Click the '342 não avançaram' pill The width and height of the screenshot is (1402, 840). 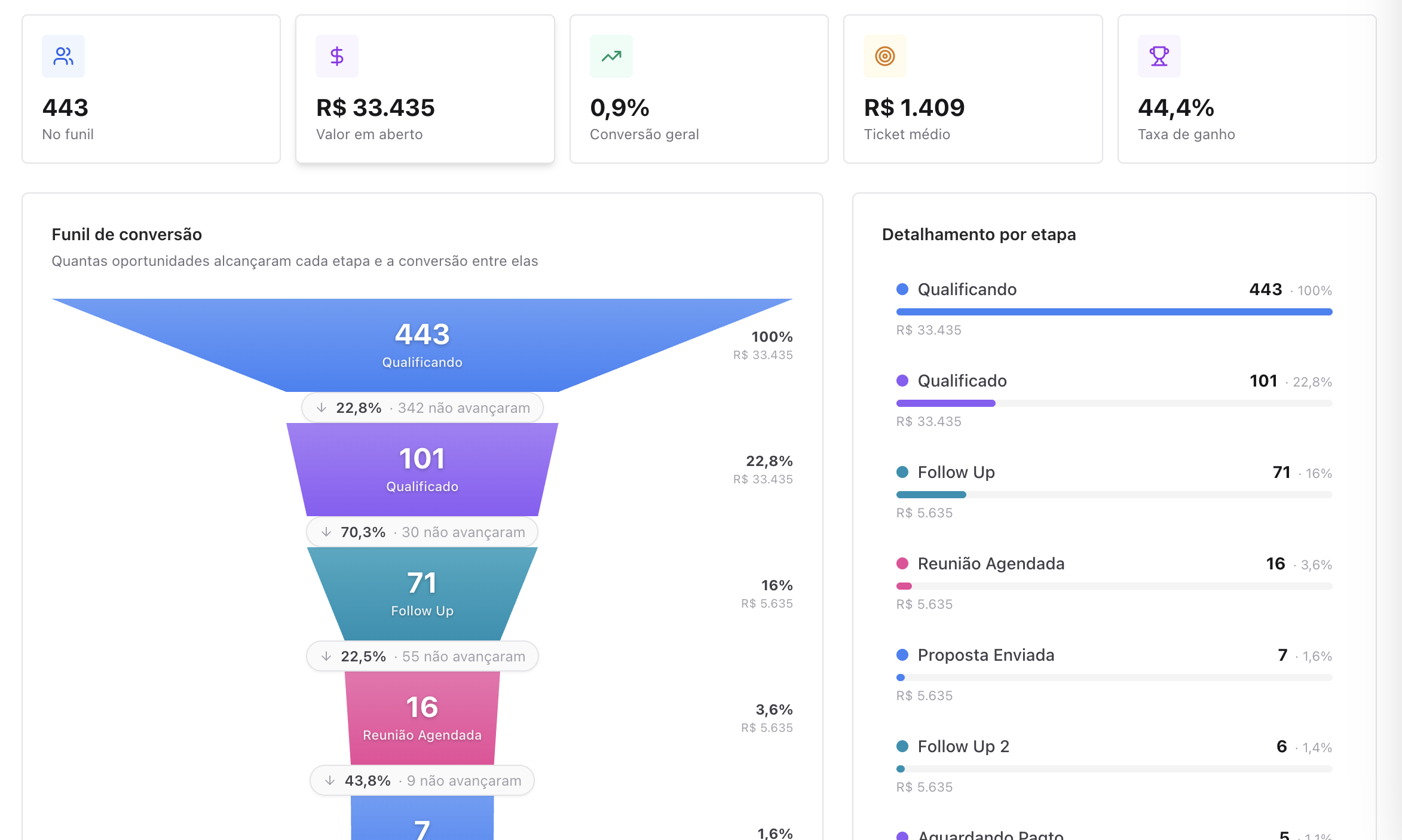423,407
